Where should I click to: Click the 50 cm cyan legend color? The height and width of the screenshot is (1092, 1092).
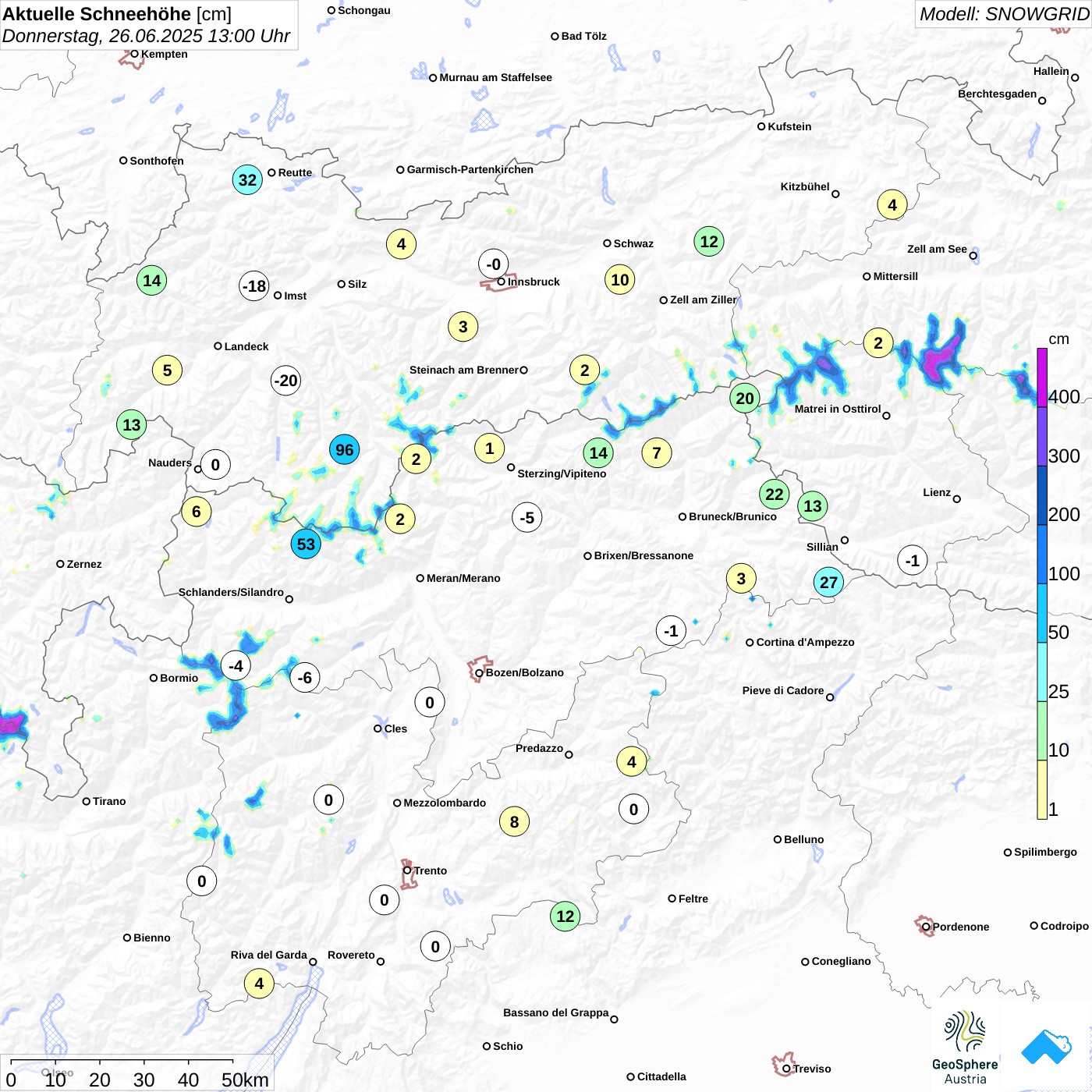[1042, 613]
